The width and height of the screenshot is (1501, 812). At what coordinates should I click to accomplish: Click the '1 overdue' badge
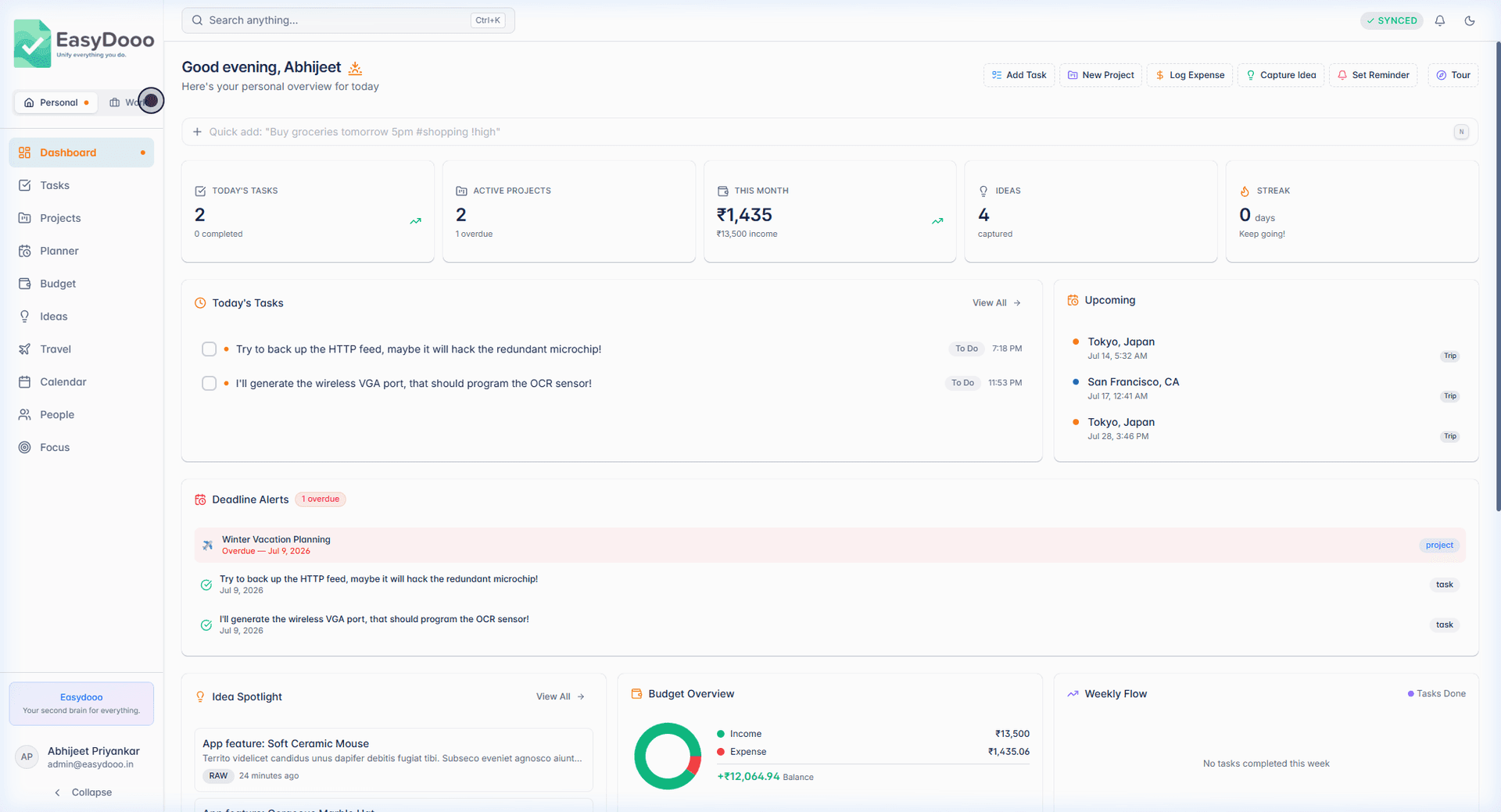pyautogui.click(x=321, y=499)
